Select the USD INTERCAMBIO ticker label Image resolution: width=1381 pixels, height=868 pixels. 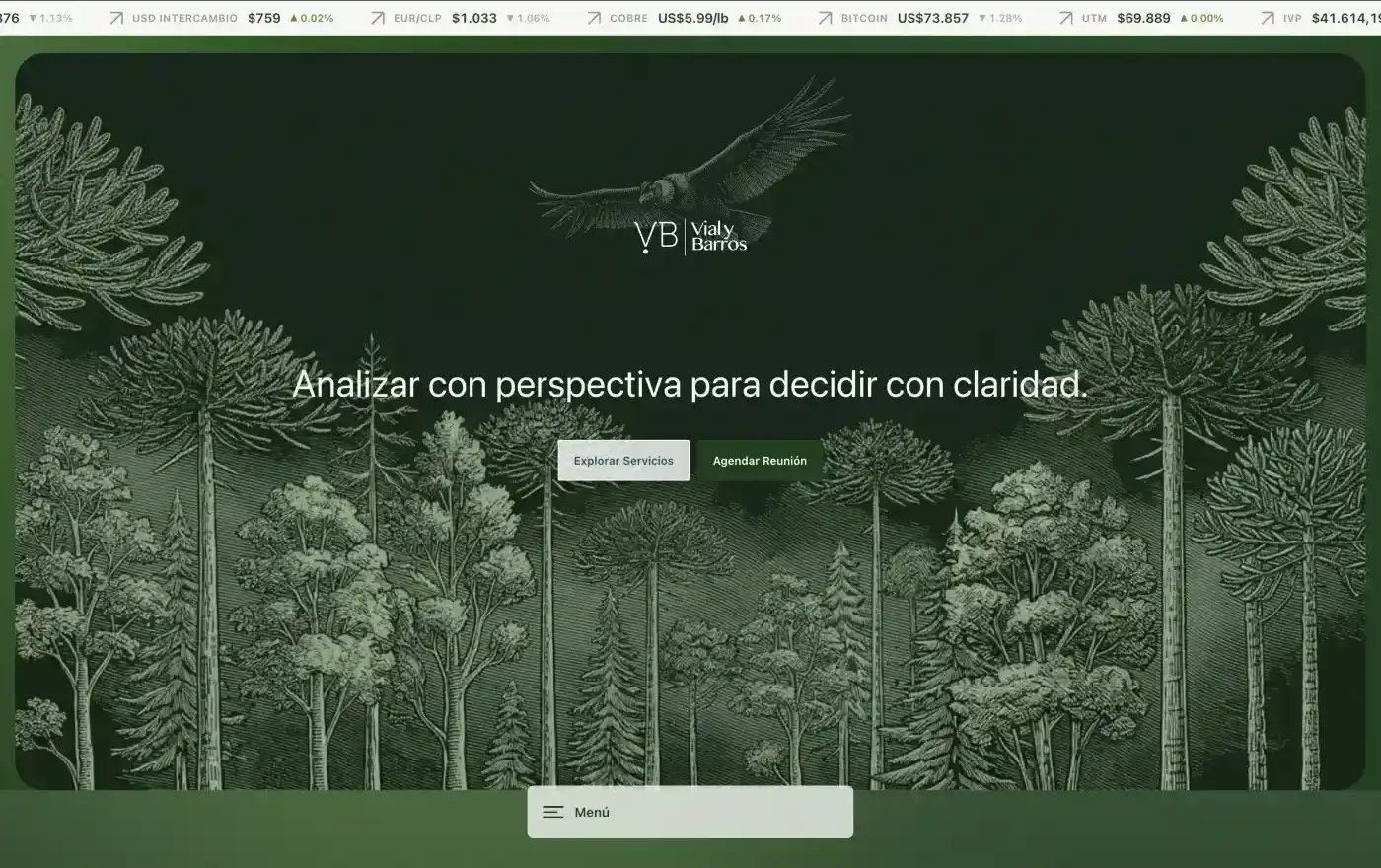point(184,18)
